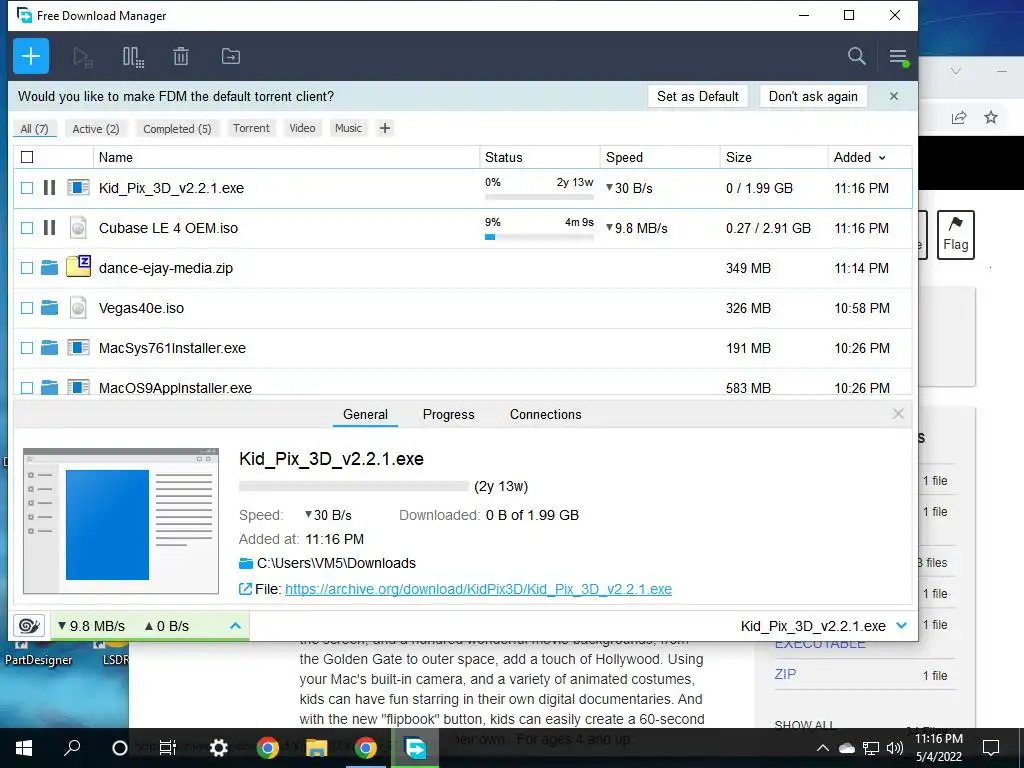Add a new download with the plus button
Image resolution: width=1024 pixels, height=768 pixels.
click(x=31, y=56)
